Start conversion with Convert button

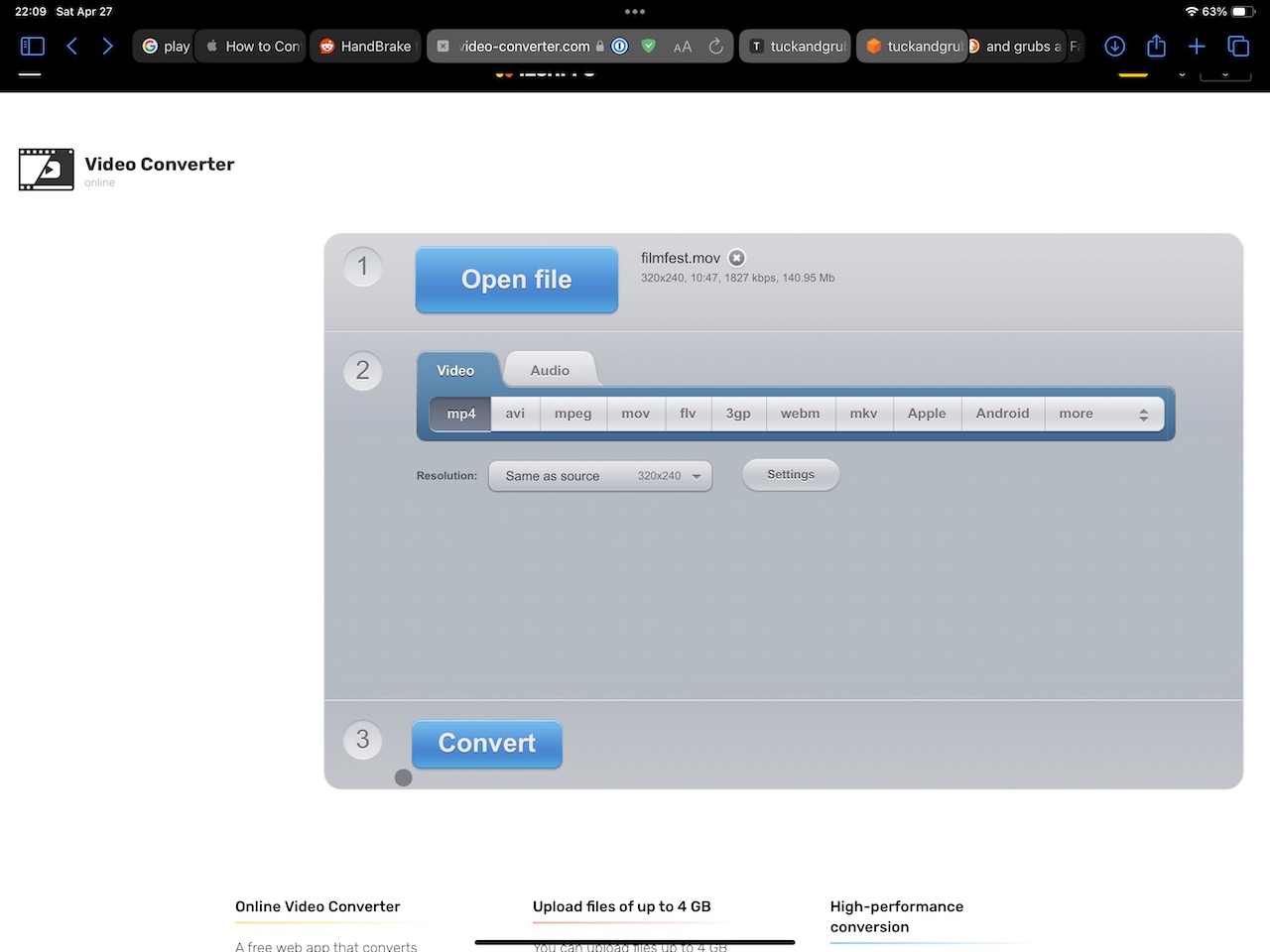click(x=487, y=744)
